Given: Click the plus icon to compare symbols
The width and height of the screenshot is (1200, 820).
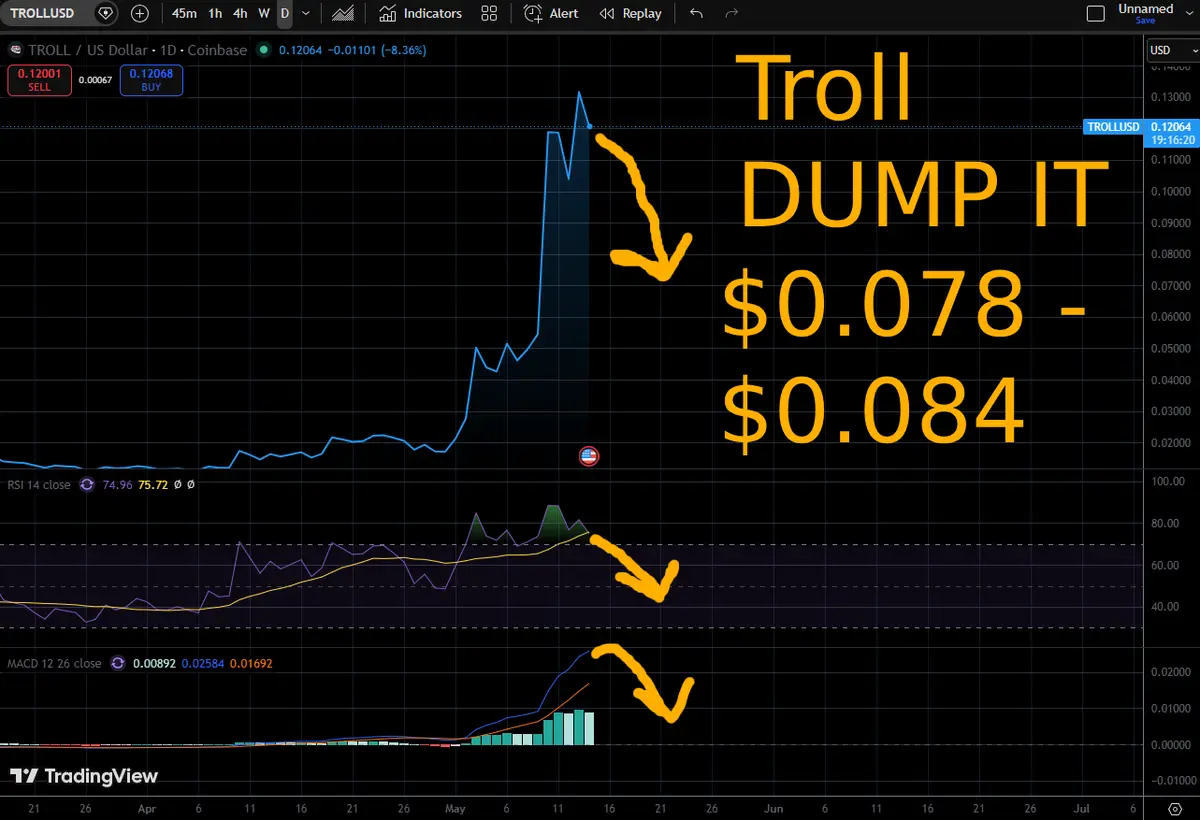Looking at the screenshot, I should (140, 14).
